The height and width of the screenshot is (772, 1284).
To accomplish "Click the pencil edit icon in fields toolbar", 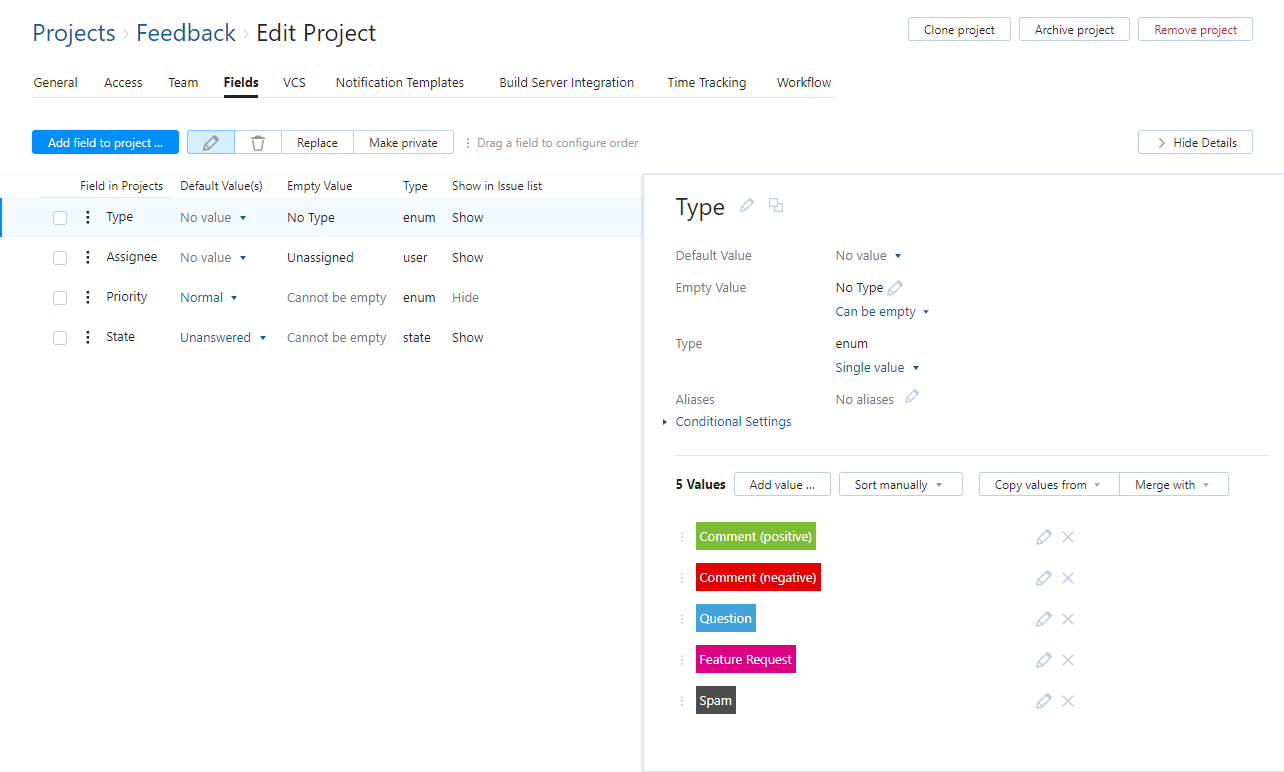I will [x=211, y=143].
